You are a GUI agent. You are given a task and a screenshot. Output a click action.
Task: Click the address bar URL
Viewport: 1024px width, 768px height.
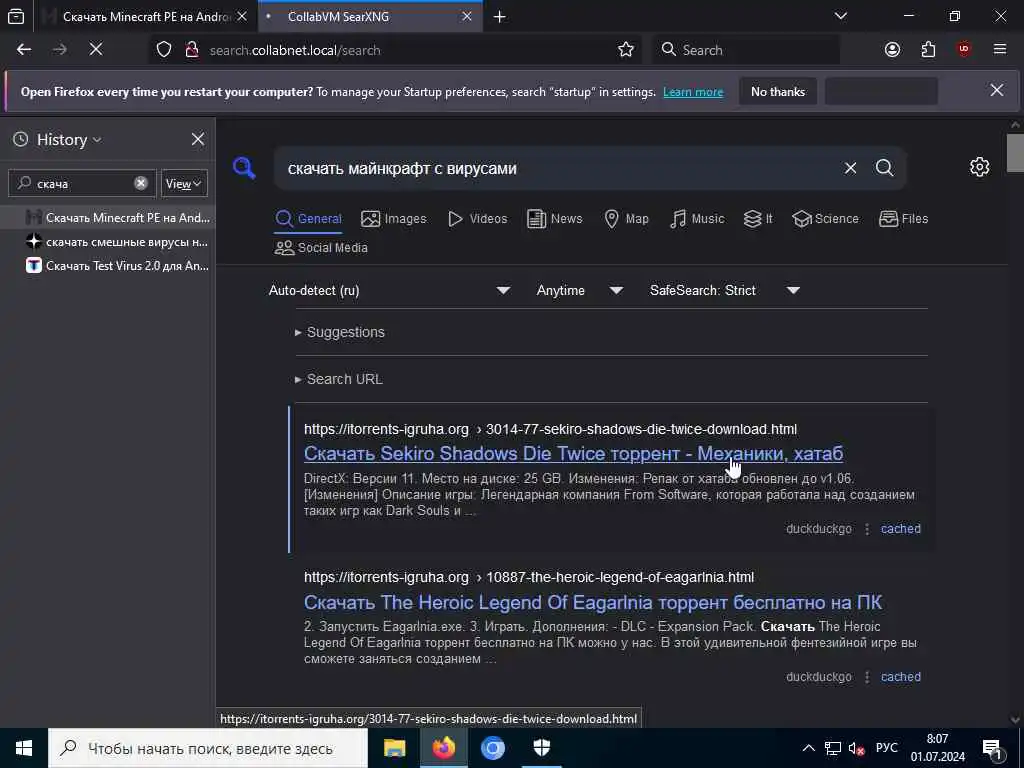coord(295,50)
